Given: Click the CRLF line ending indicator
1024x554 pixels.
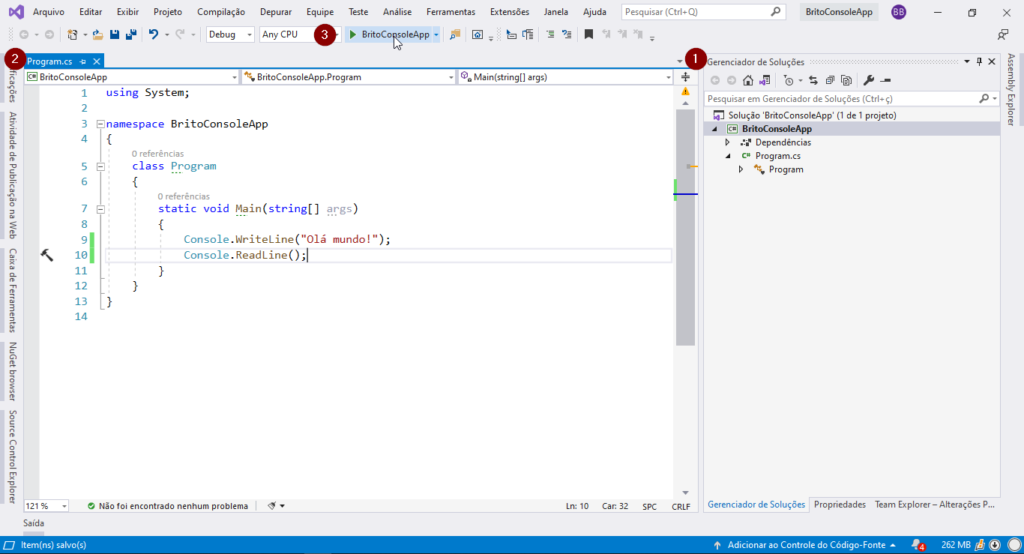Looking at the screenshot, I should point(680,506).
